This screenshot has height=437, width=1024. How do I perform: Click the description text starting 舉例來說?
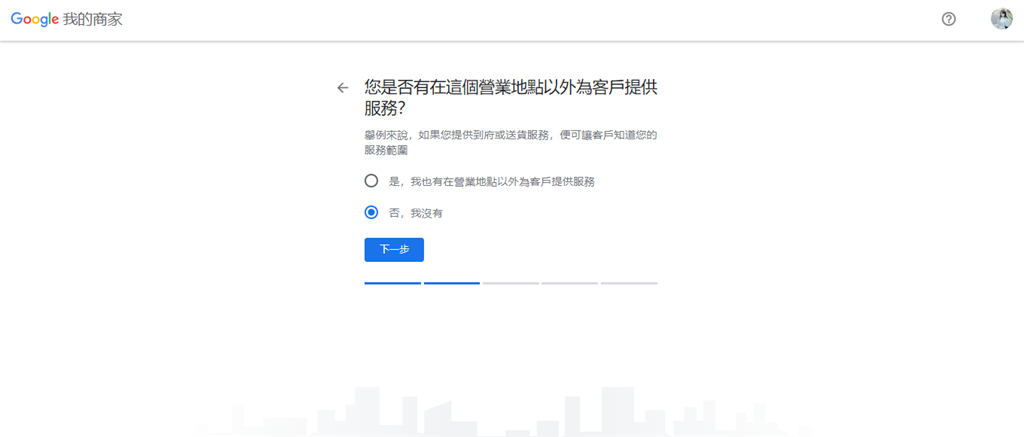[510, 142]
